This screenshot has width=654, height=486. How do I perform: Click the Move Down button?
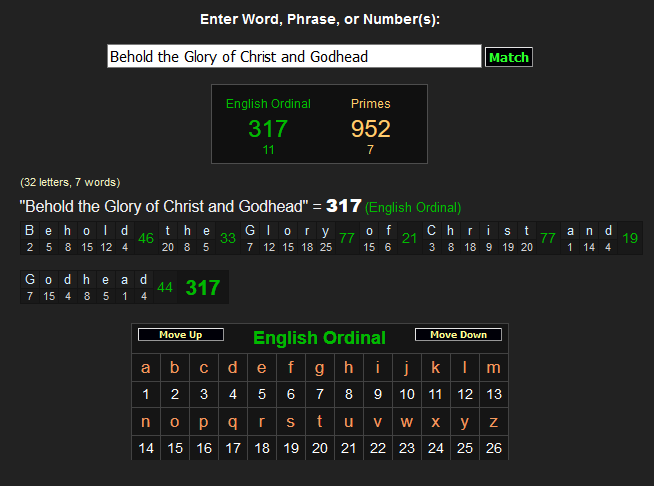(458, 335)
